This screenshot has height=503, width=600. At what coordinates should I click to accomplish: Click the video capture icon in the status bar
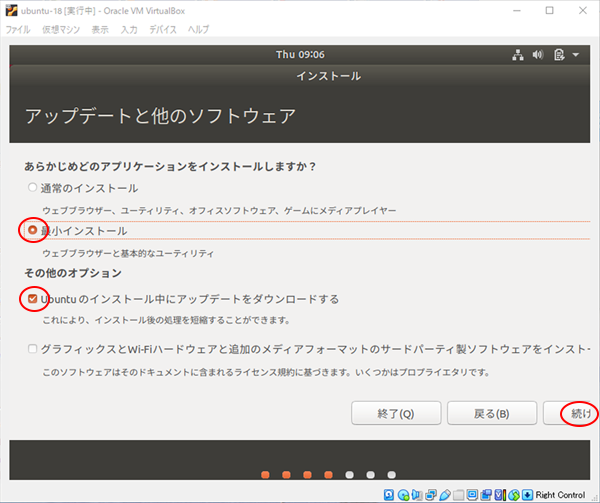pos(486,495)
